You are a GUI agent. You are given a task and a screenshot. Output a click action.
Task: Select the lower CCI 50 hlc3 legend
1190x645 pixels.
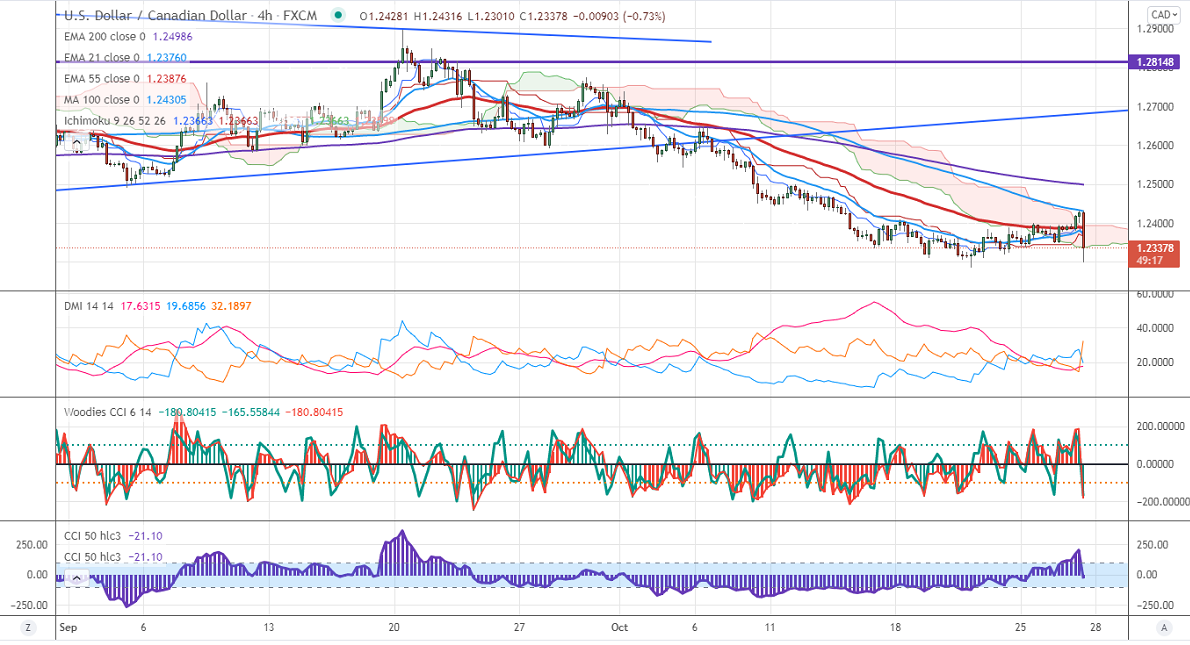click(x=92, y=557)
